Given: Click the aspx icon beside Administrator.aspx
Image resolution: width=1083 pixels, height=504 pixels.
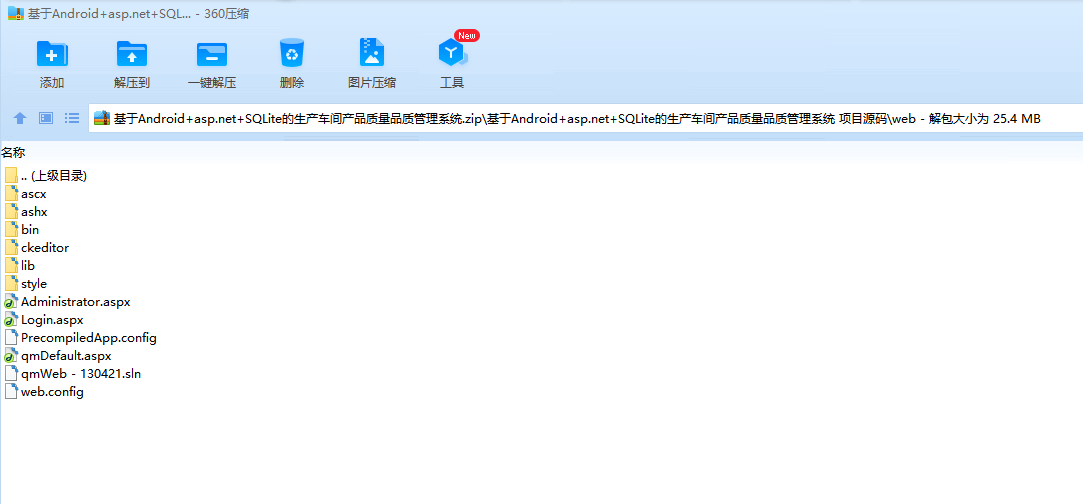Looking at the screenshot, I should pyautogui.click(x=11, y=302).
